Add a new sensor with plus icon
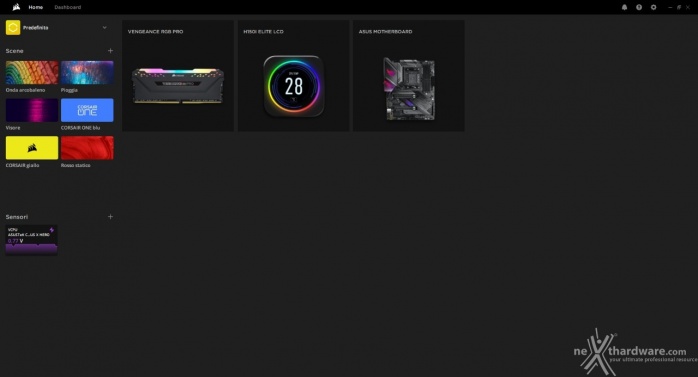Screen dimensions: 698x377 click(x=110, y=217)
